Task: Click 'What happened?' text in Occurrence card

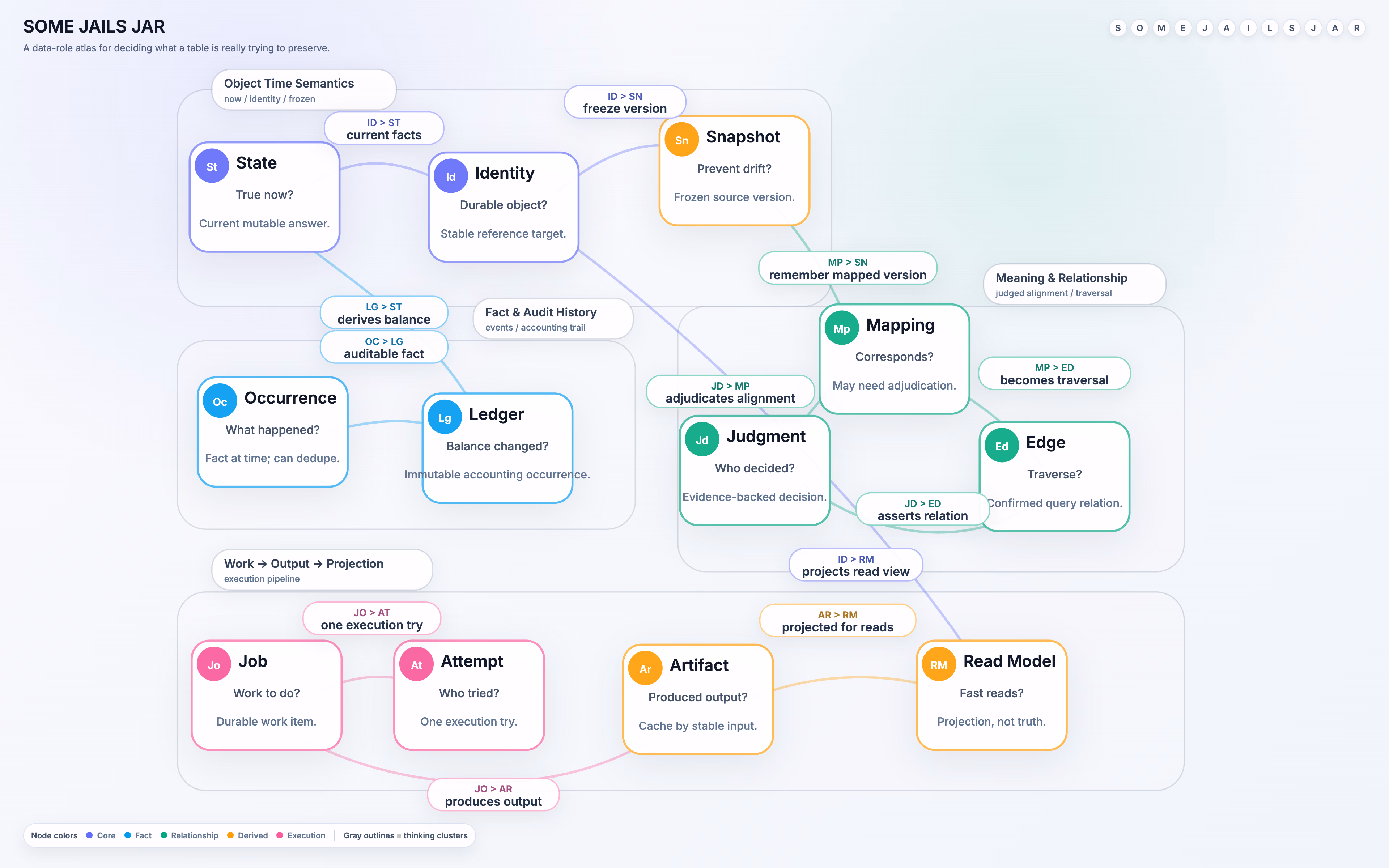Action: [x=272, y=430]
